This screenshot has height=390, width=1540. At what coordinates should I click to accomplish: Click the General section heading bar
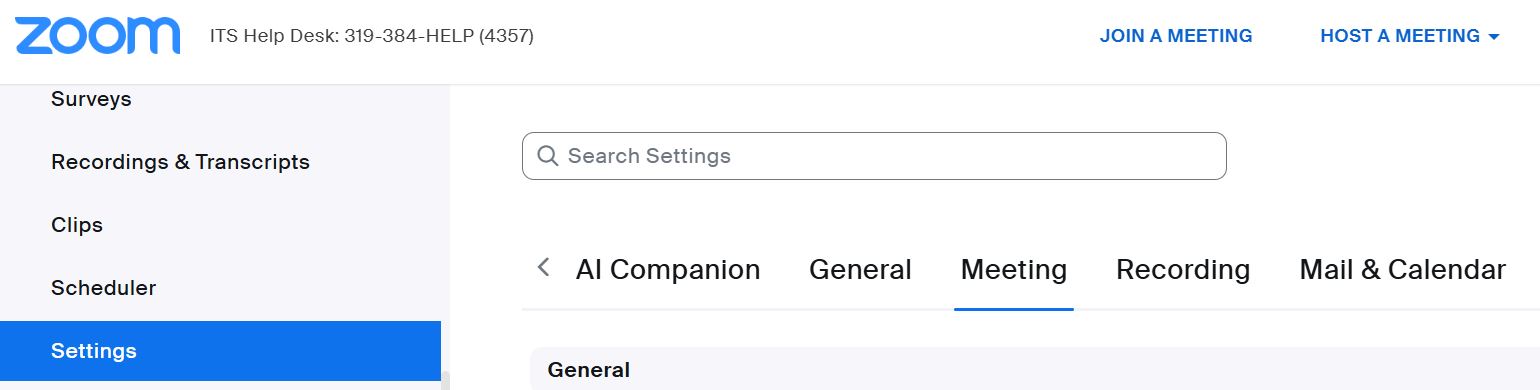tap(1034, 369)
